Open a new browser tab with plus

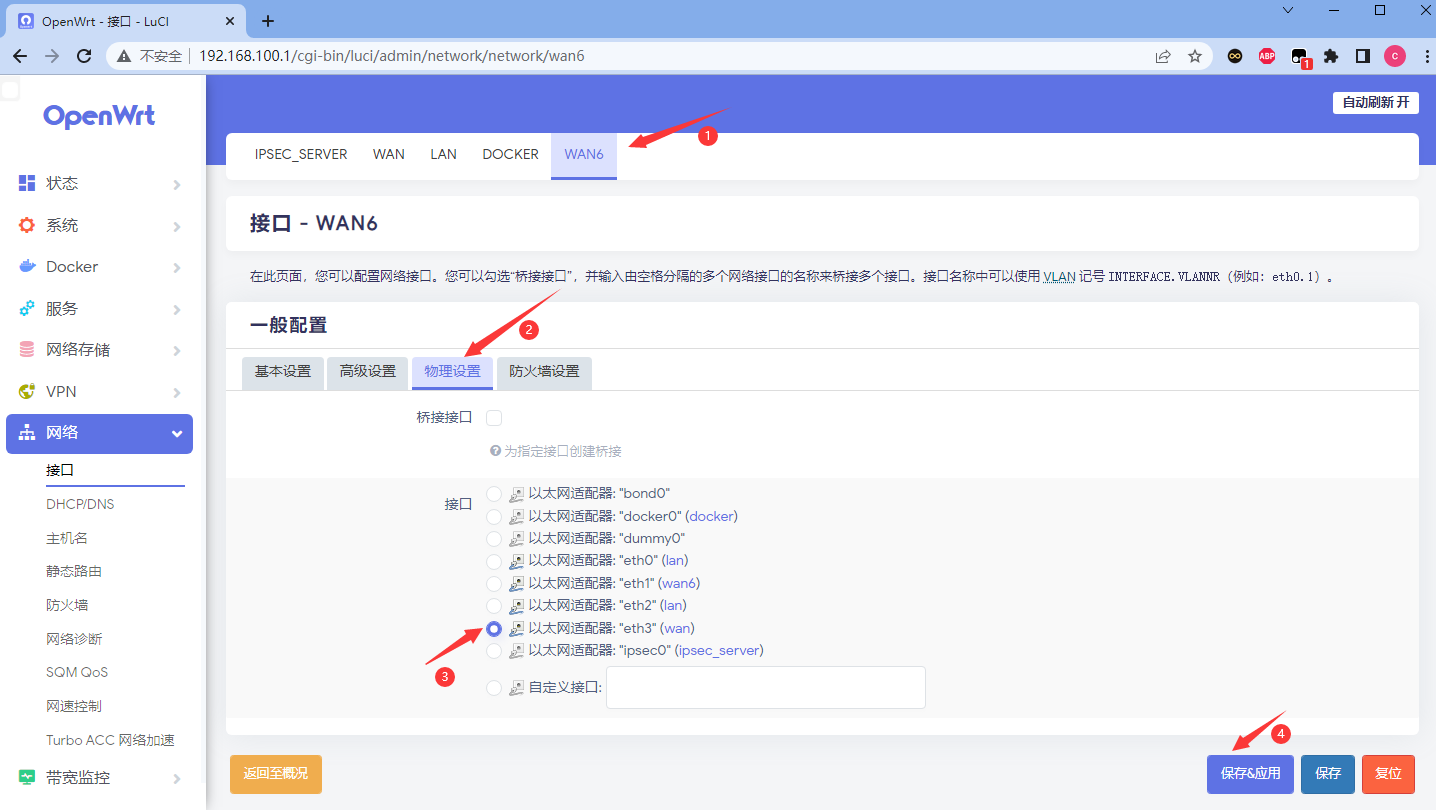point(267,21)
